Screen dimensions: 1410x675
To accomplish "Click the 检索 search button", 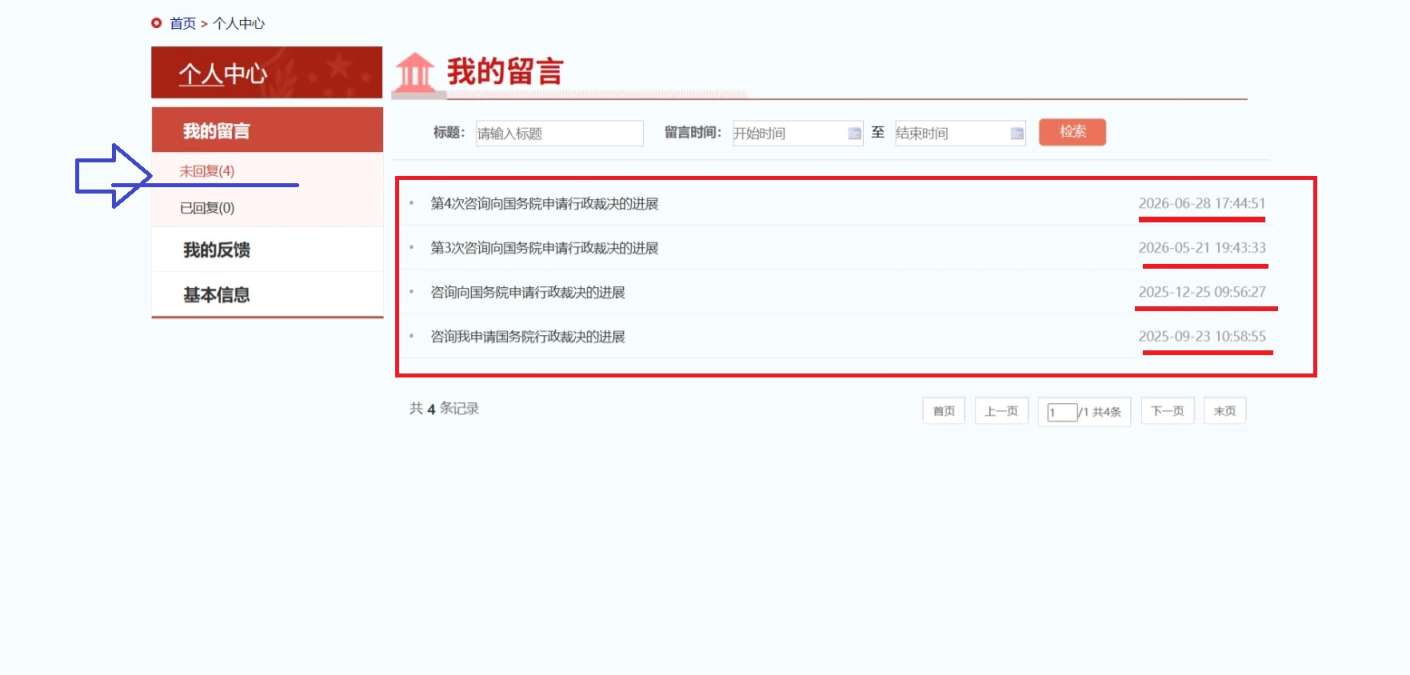I will (x=1072, y=132).
